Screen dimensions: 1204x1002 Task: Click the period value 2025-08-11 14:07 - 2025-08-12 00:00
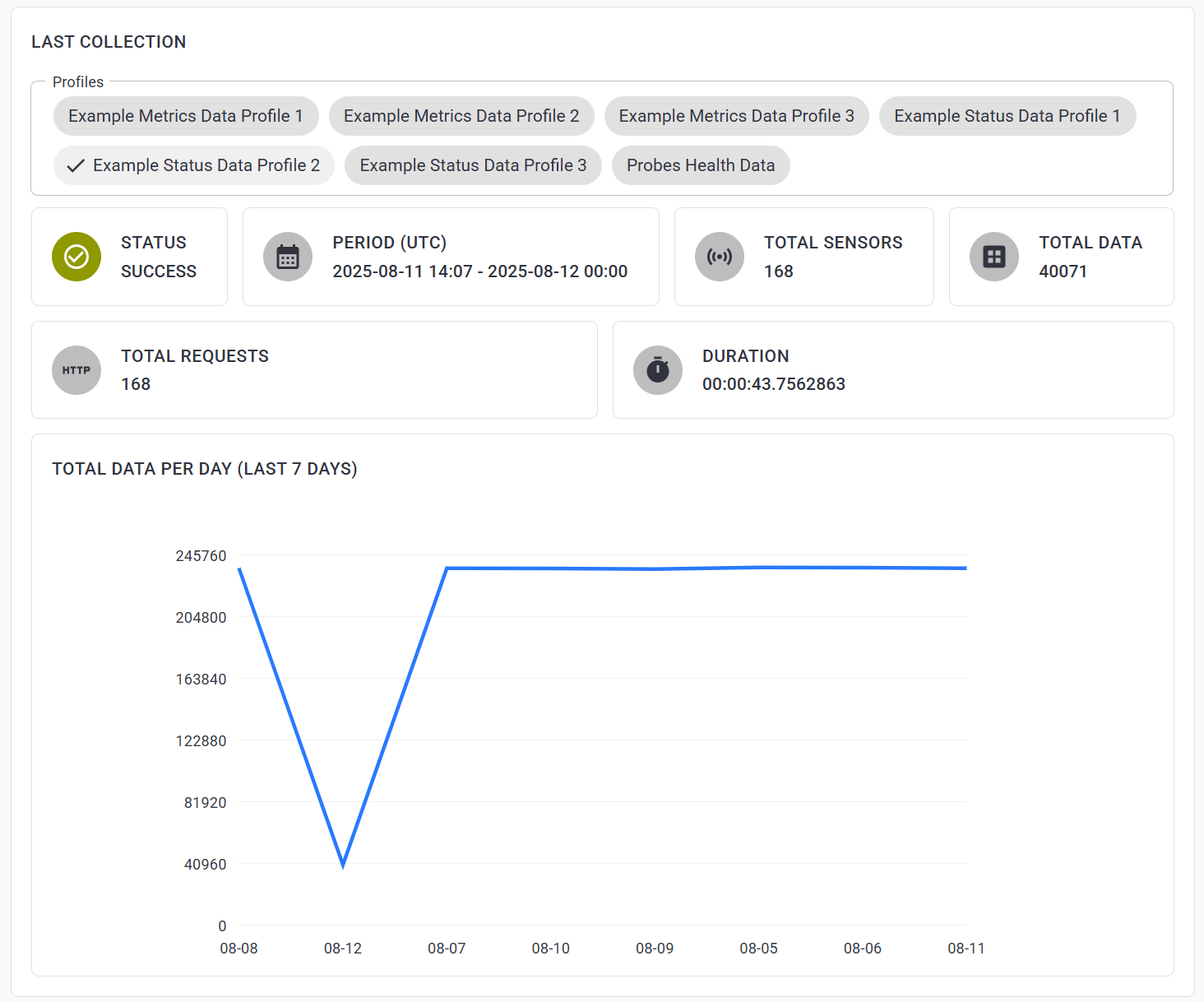pos(480,271)
